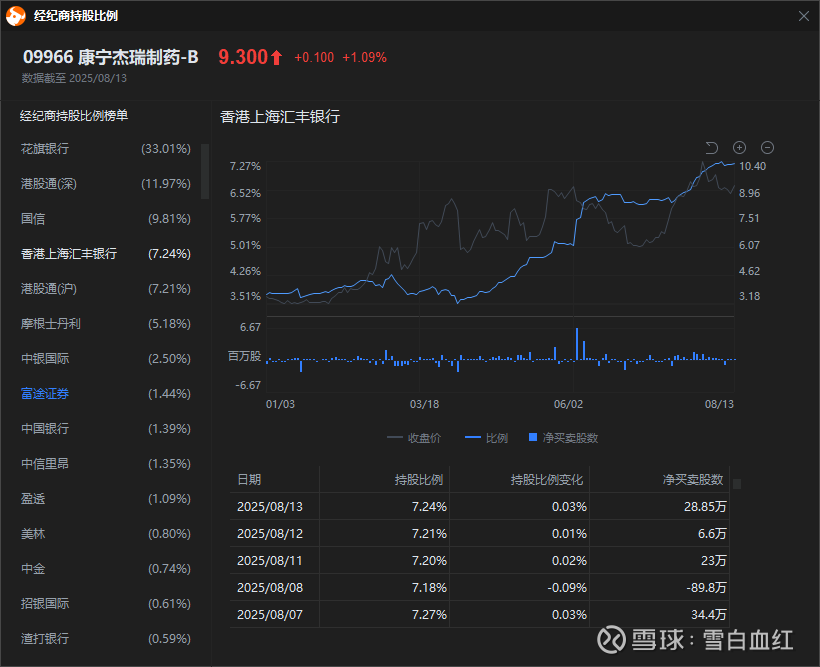The image size is (820, 667).
Task: Click the chart reset (undo) icon
Action: (x=711, y=148)
